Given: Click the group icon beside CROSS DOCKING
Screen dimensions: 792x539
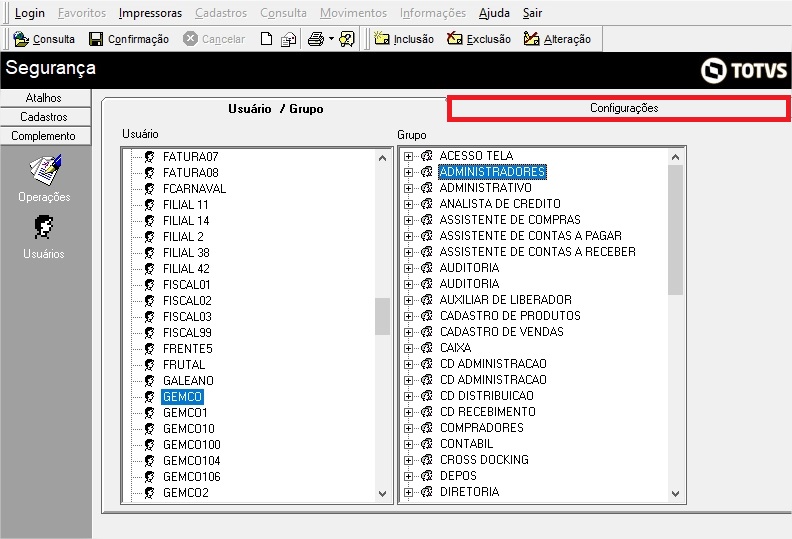Looking at the screenshot, I should point(427,460).
